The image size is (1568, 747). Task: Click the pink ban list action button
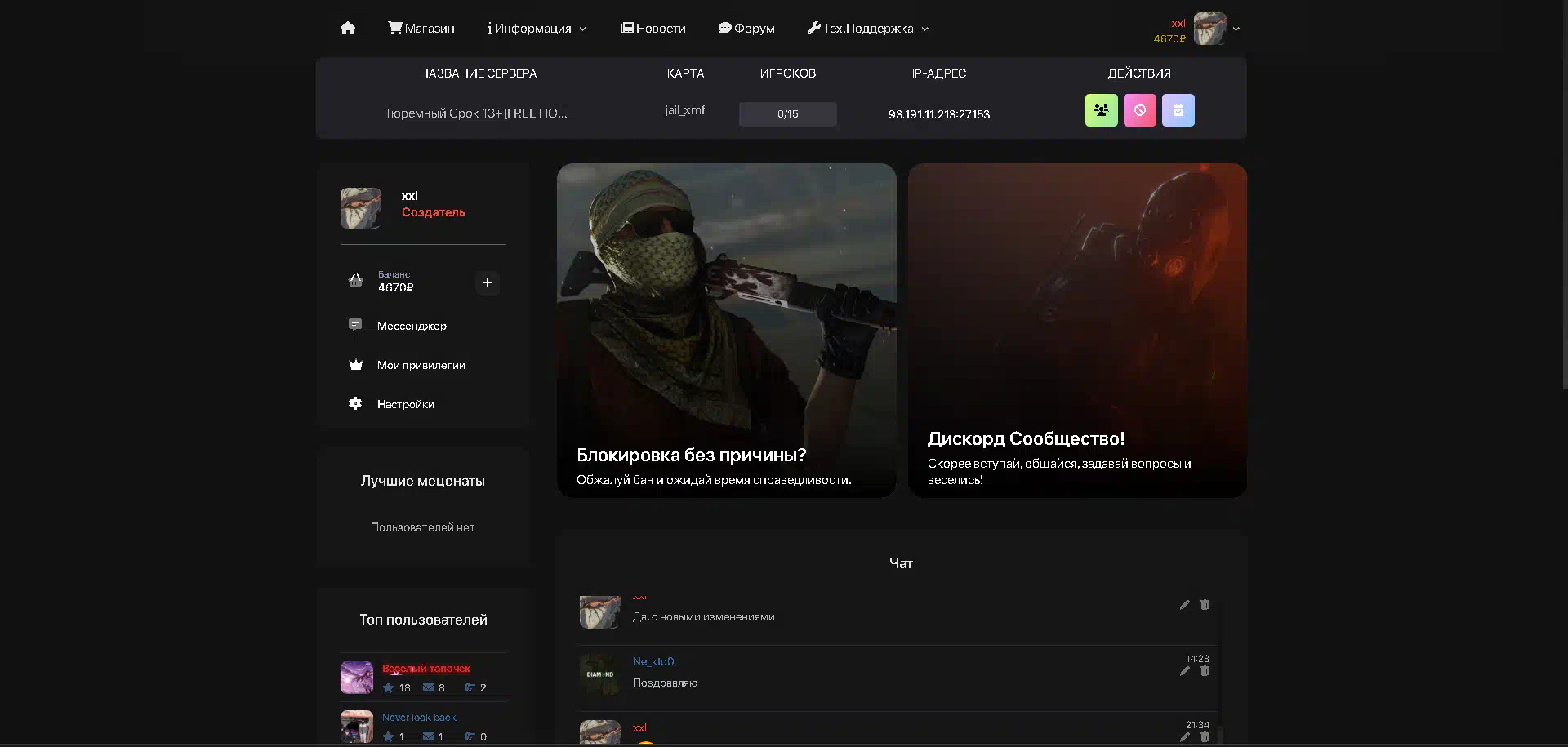click(x=1139, y=110)
